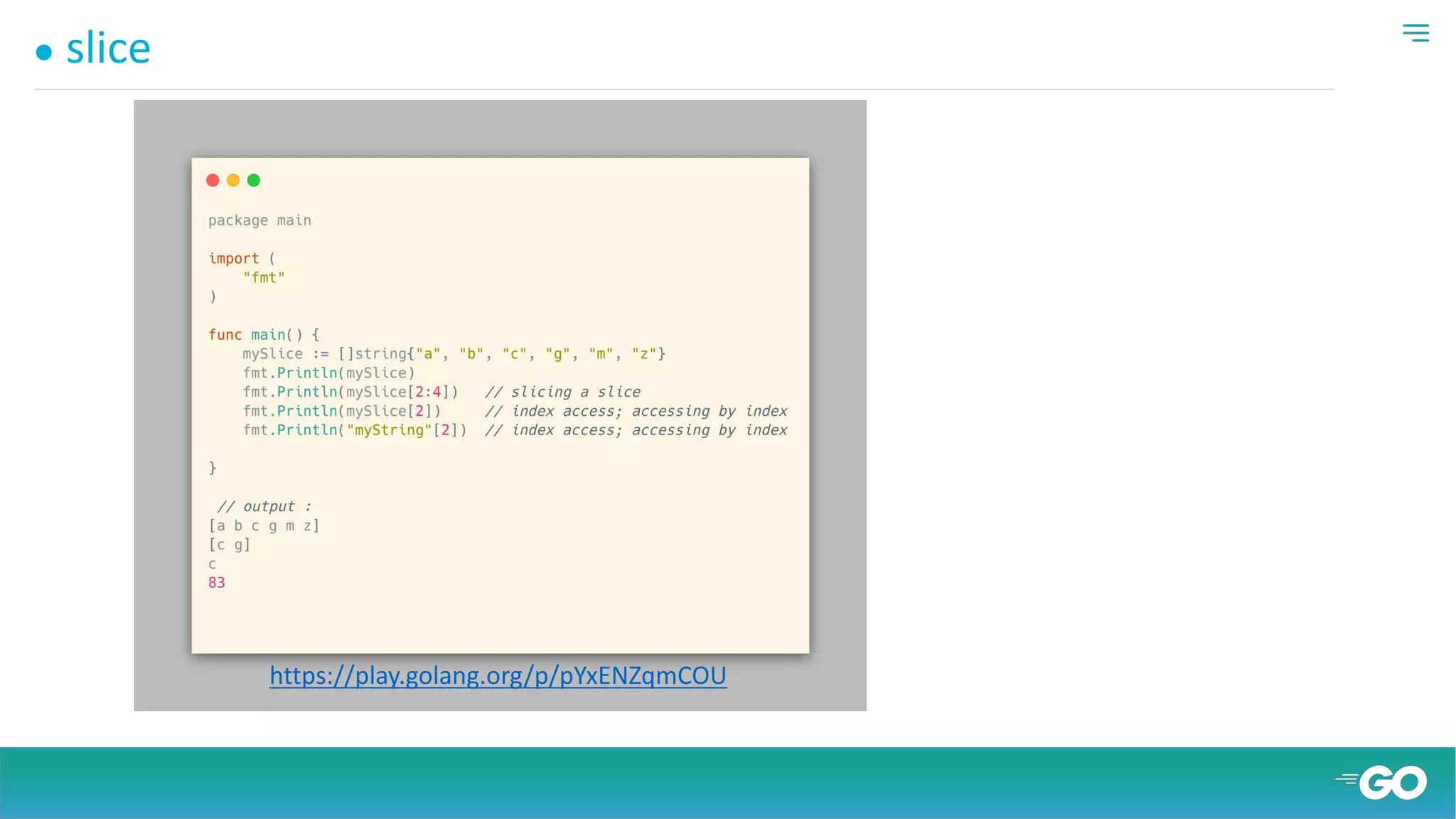Click the fmt.Println(mySlice) line
The height and width of the screenshot is (819, 1456).
pyautogui.click(x=328, y=373)
